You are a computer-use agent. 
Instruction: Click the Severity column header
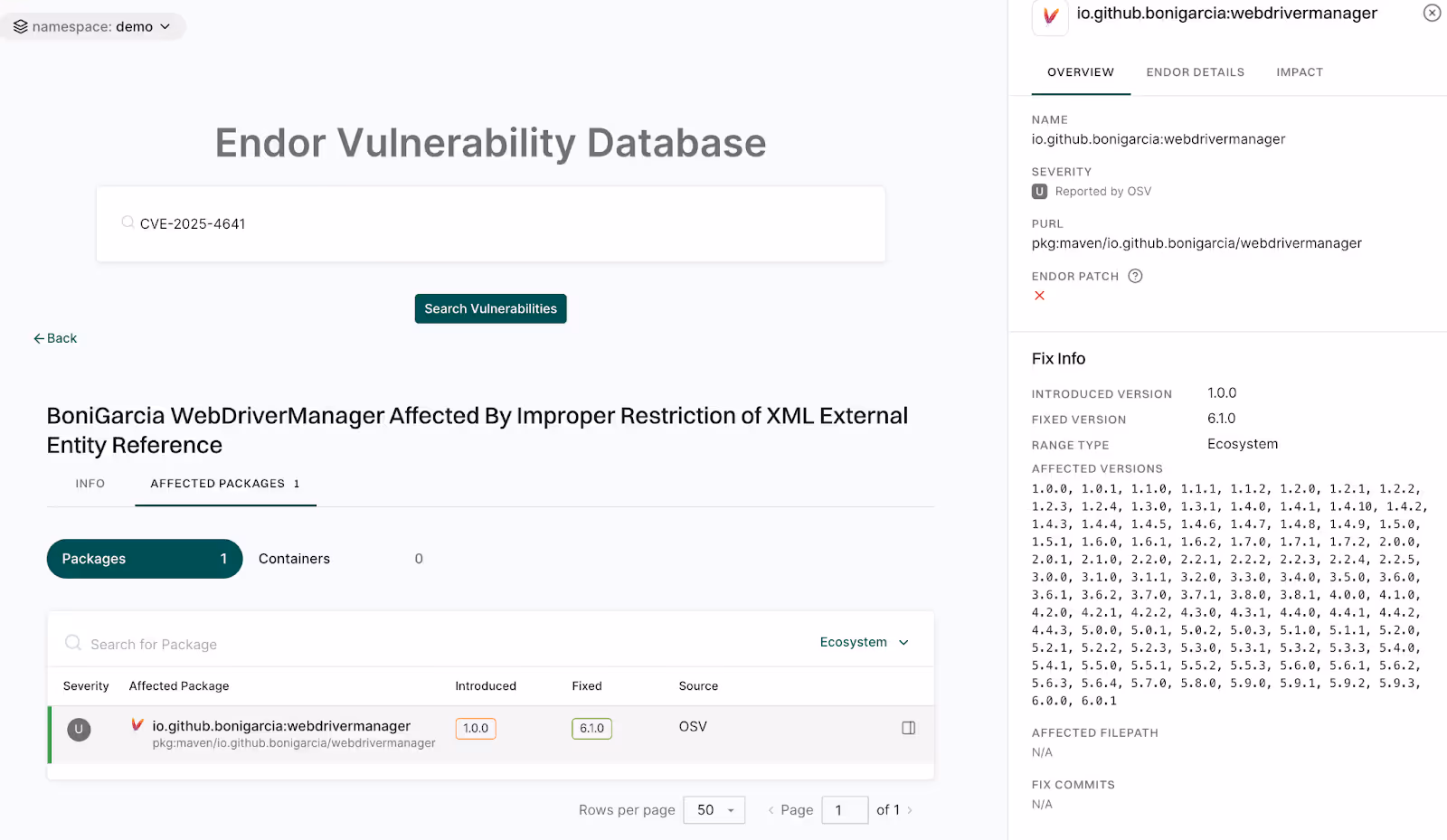[86, 686]
